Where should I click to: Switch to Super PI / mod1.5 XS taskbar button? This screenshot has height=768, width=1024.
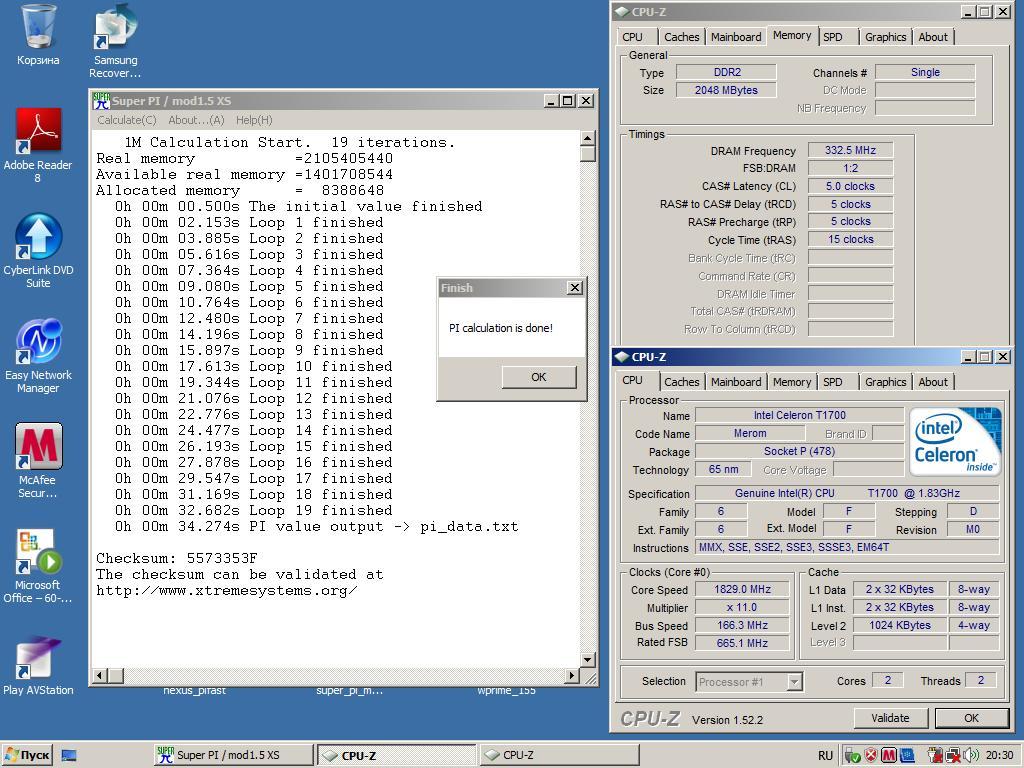click(x=234, y=756)
